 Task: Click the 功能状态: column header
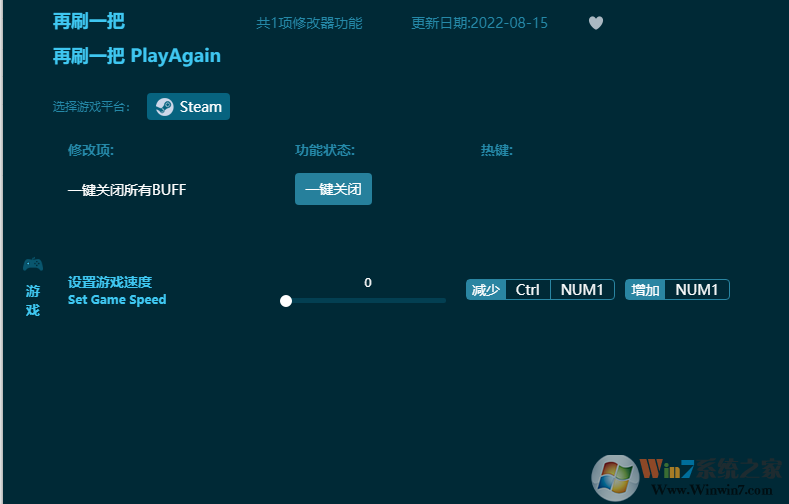325,150
